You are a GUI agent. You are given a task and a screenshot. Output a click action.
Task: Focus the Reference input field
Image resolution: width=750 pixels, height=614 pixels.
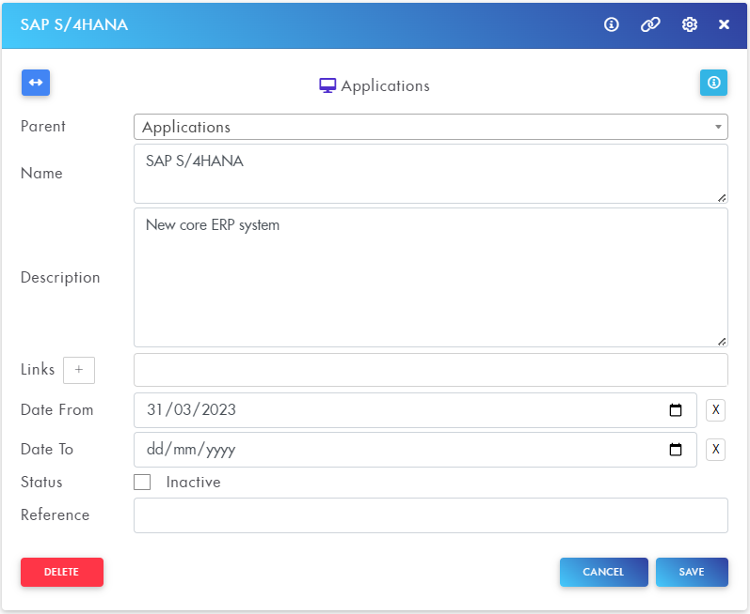430,515
